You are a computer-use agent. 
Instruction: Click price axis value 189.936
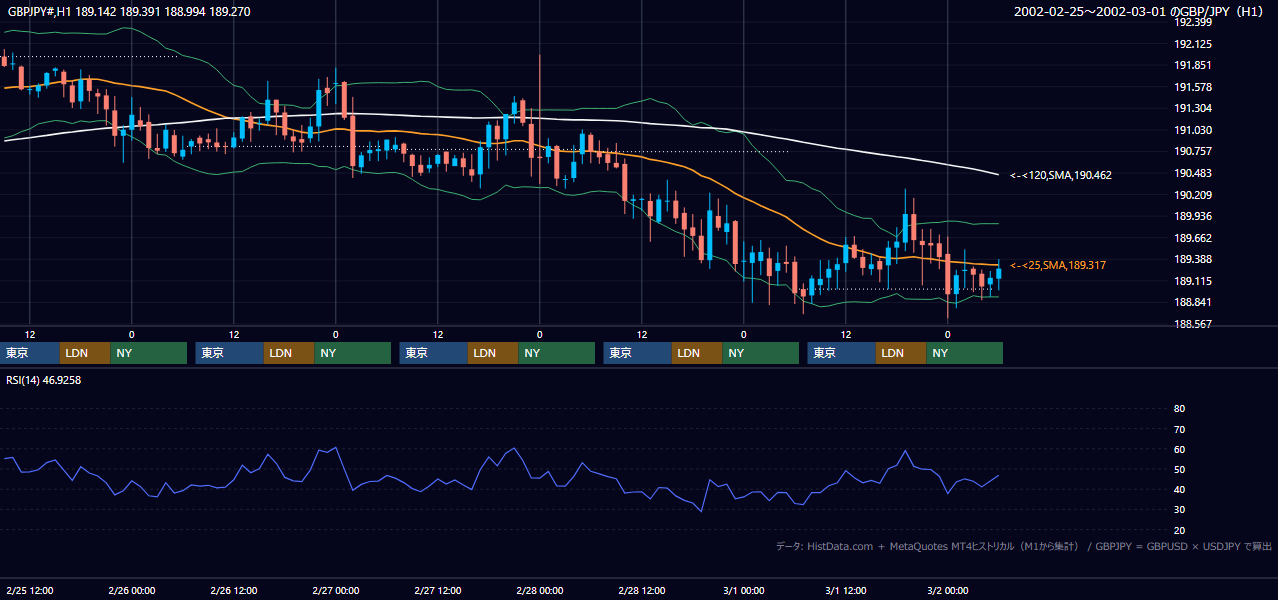click(1192, 216)
